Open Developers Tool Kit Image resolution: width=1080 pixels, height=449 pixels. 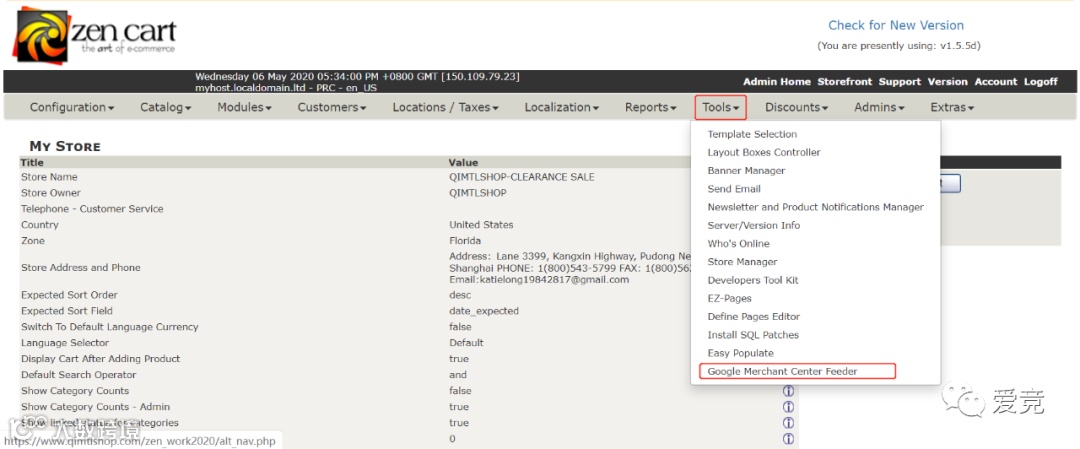tap(753, 280)
